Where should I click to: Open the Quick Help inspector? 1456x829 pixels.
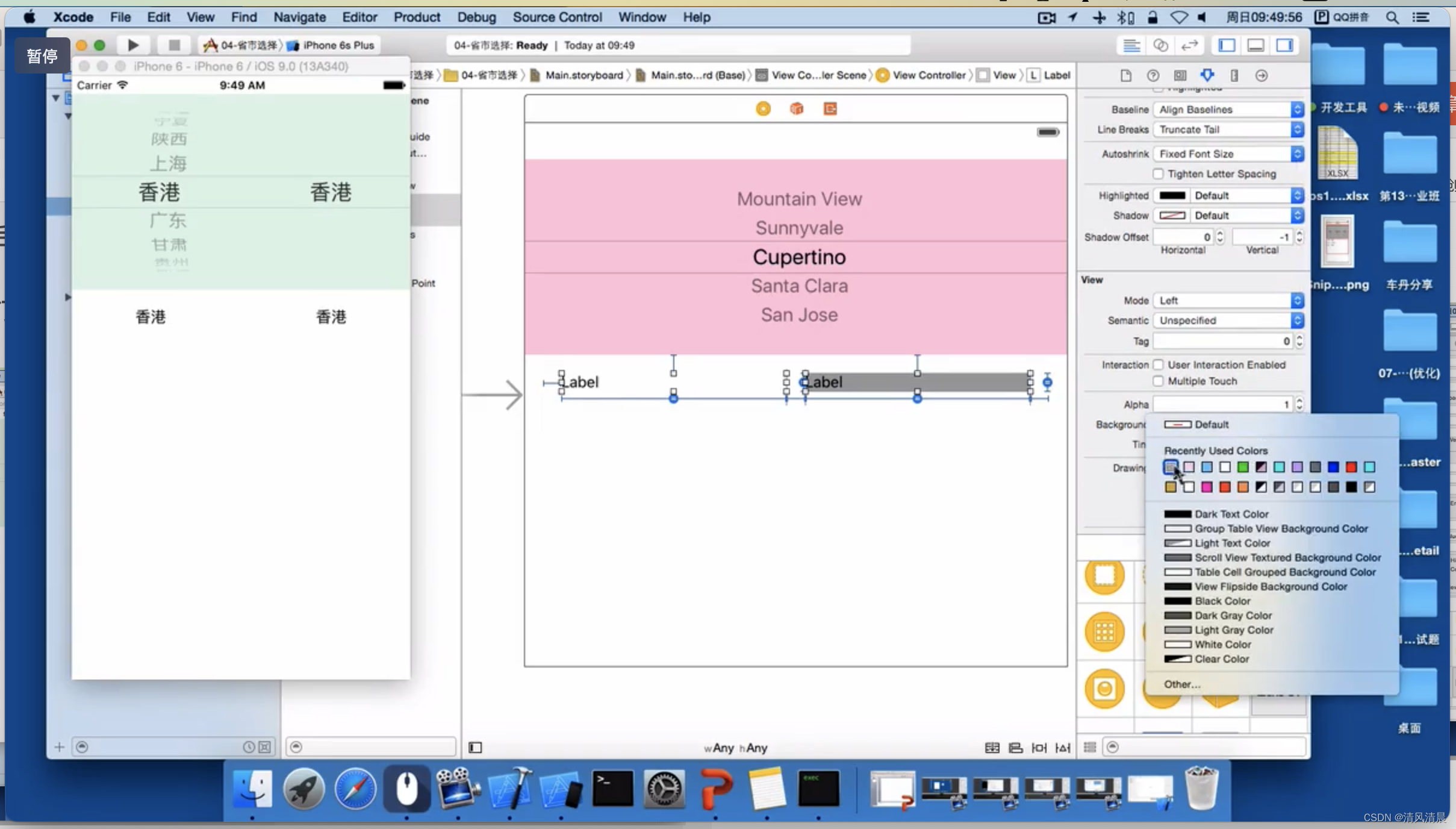(x=1153, y=75)
